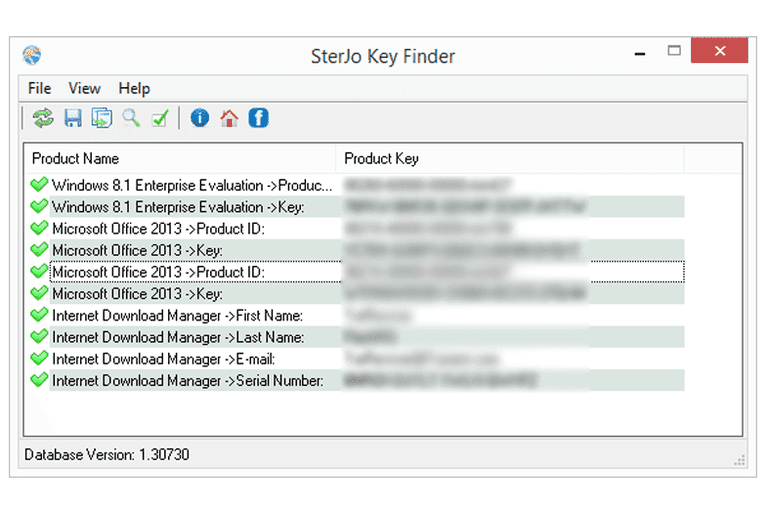This screenshot has height=512, width=768.
Task: Click the resize grip in status bar corner
Action: coord(740,460)
